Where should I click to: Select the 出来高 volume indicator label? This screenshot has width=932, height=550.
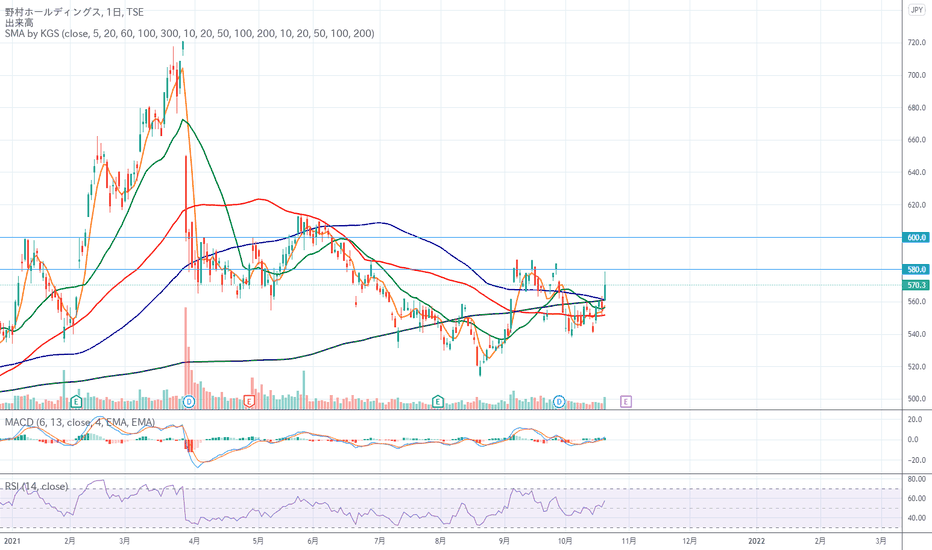pyautogui.click(x=19, y=23)
